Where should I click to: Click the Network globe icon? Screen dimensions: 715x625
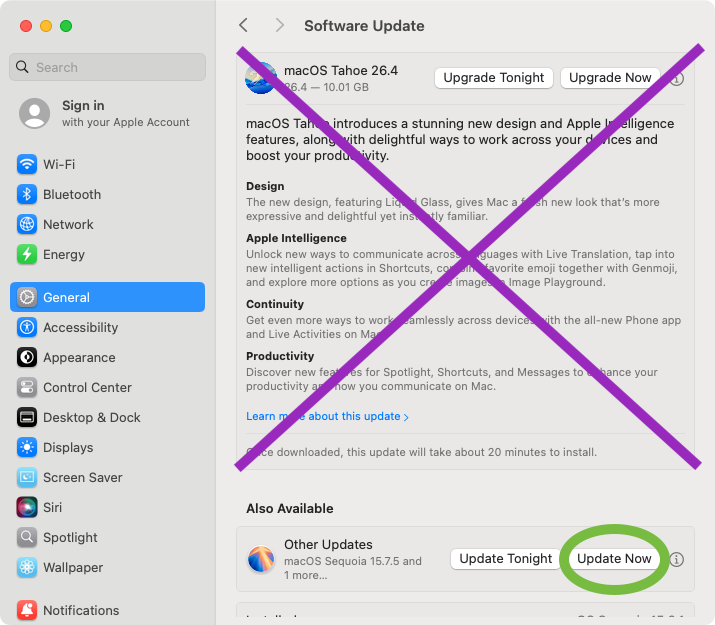27,224
